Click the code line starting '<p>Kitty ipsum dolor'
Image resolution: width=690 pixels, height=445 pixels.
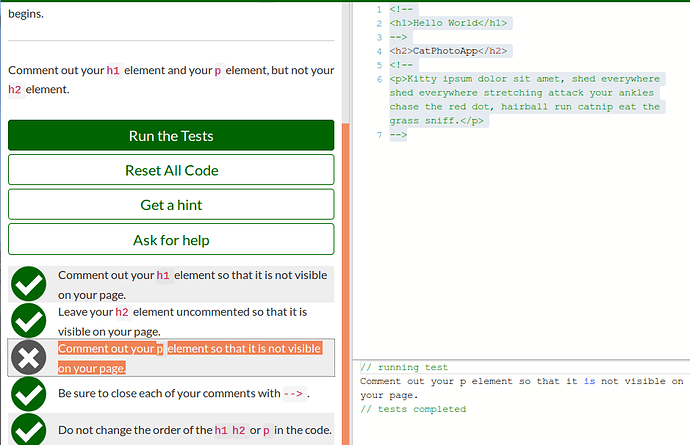[x=525, y=79]
